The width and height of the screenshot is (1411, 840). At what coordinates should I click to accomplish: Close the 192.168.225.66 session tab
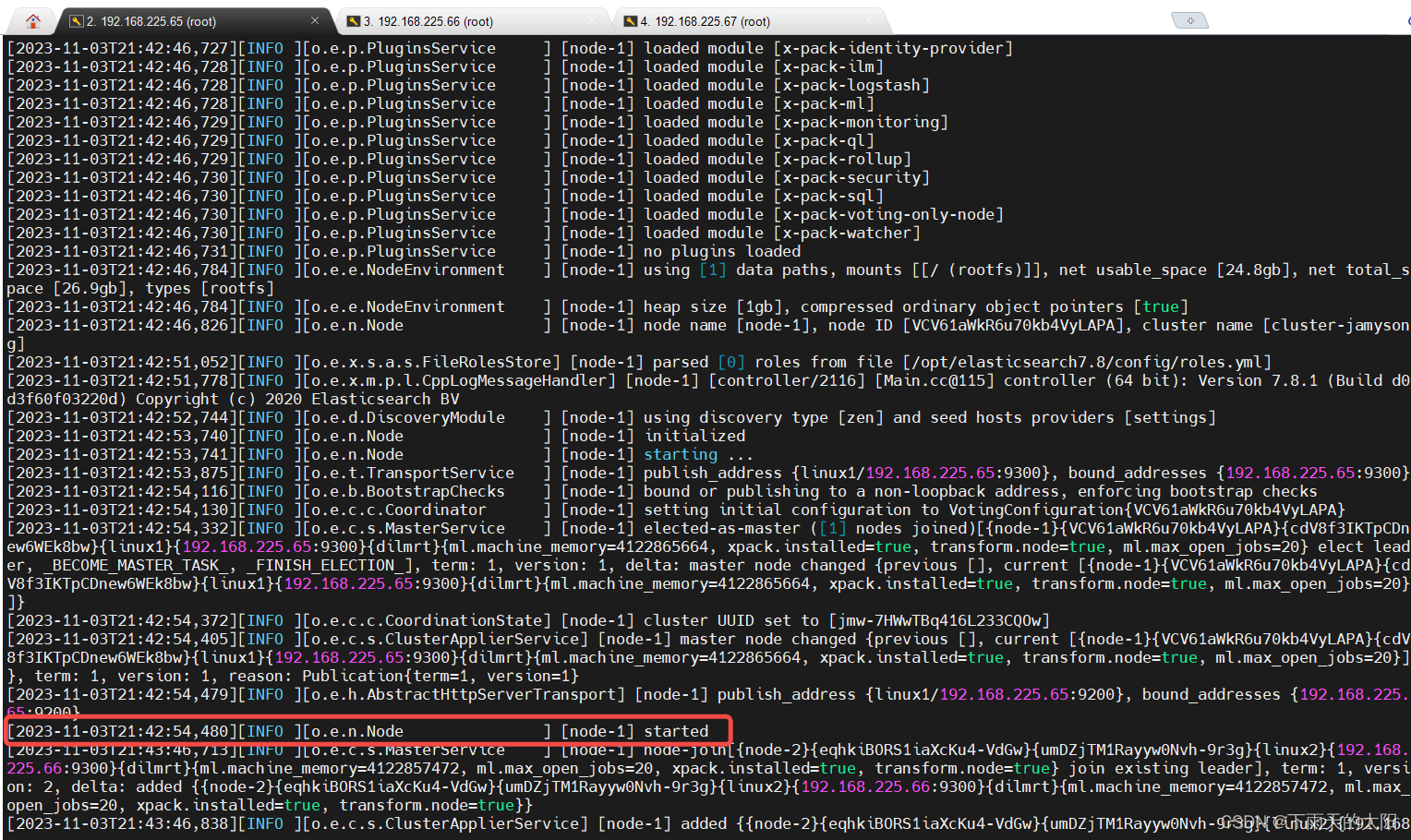tap(592, 20)
